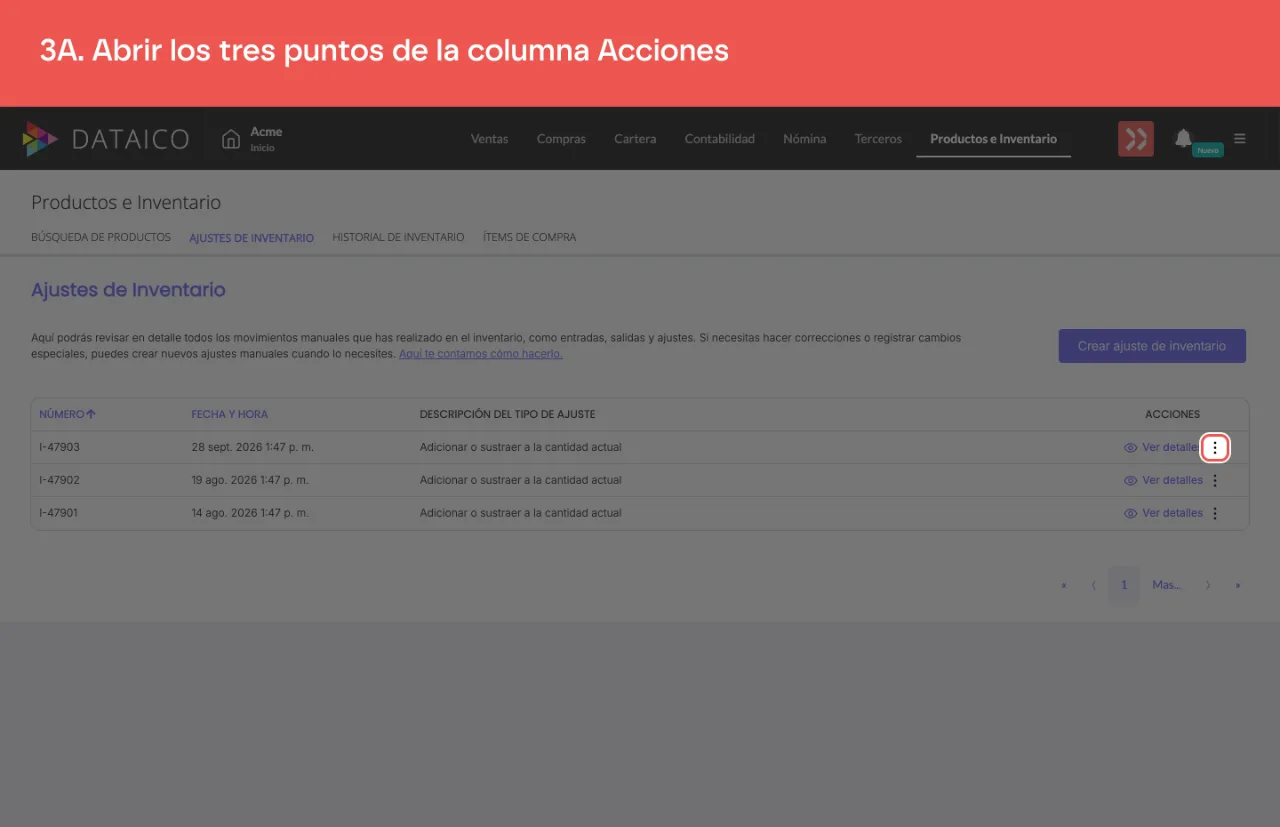Click the I-47903 number cell
Screen dimensions: 1280x827
[x=59, y=447]
